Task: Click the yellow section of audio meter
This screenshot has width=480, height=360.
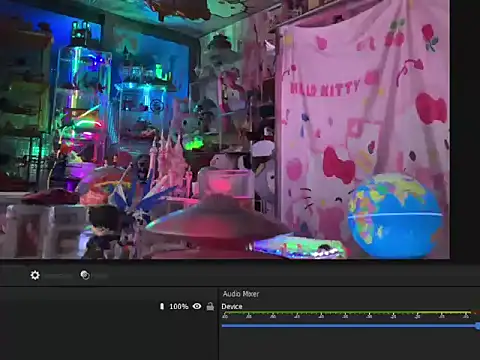Action: pyautogui.click(x=443, y=312)
